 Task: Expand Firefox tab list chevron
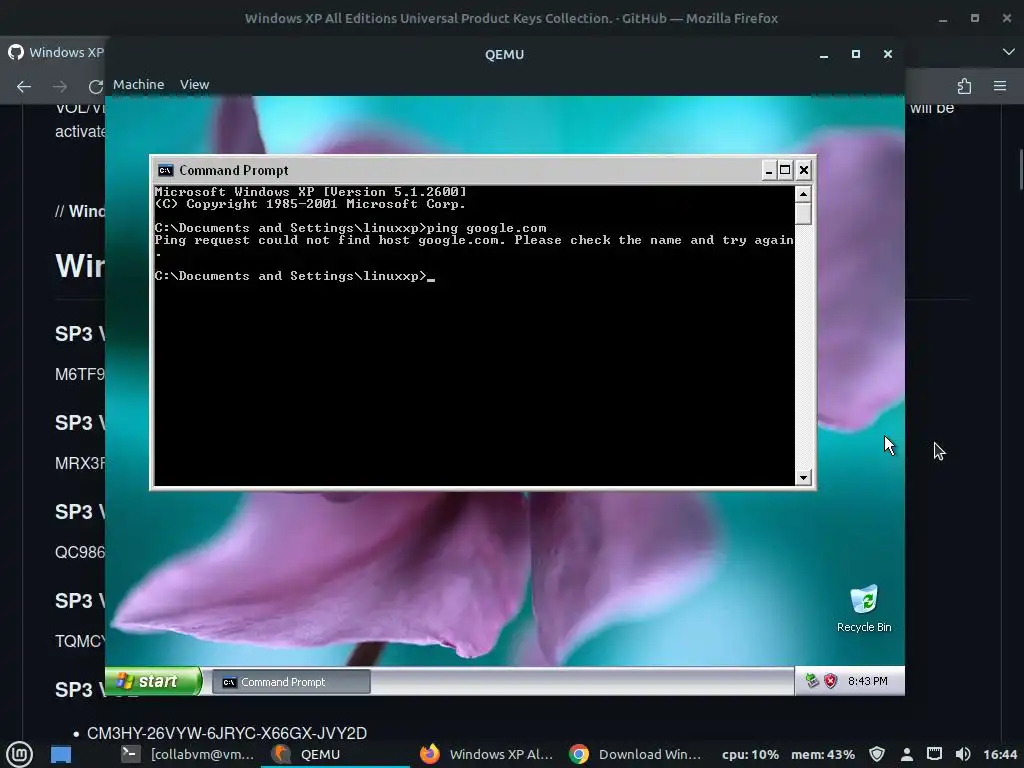1008,52
